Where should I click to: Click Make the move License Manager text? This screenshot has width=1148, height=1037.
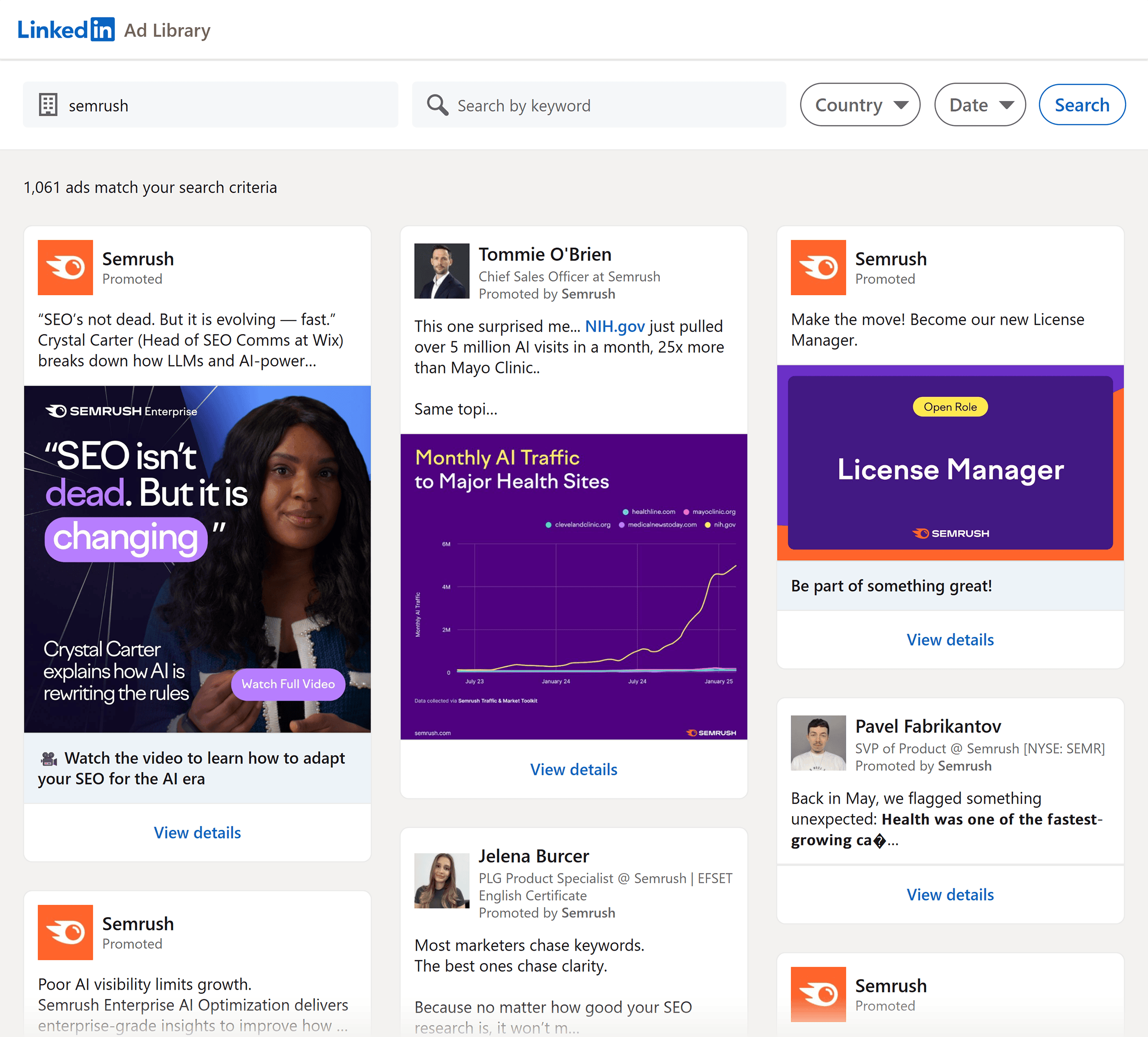coord(937,330)
